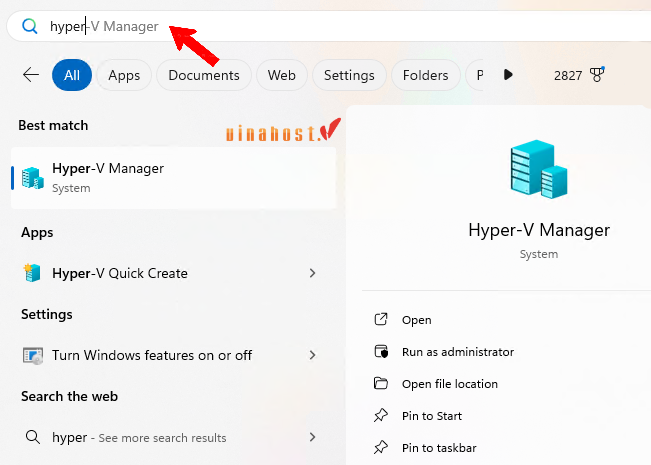Click the Hyper-V Manager icon in best match
The height and width of the screenshot is (465, 651).
click(x=33, y=178)
